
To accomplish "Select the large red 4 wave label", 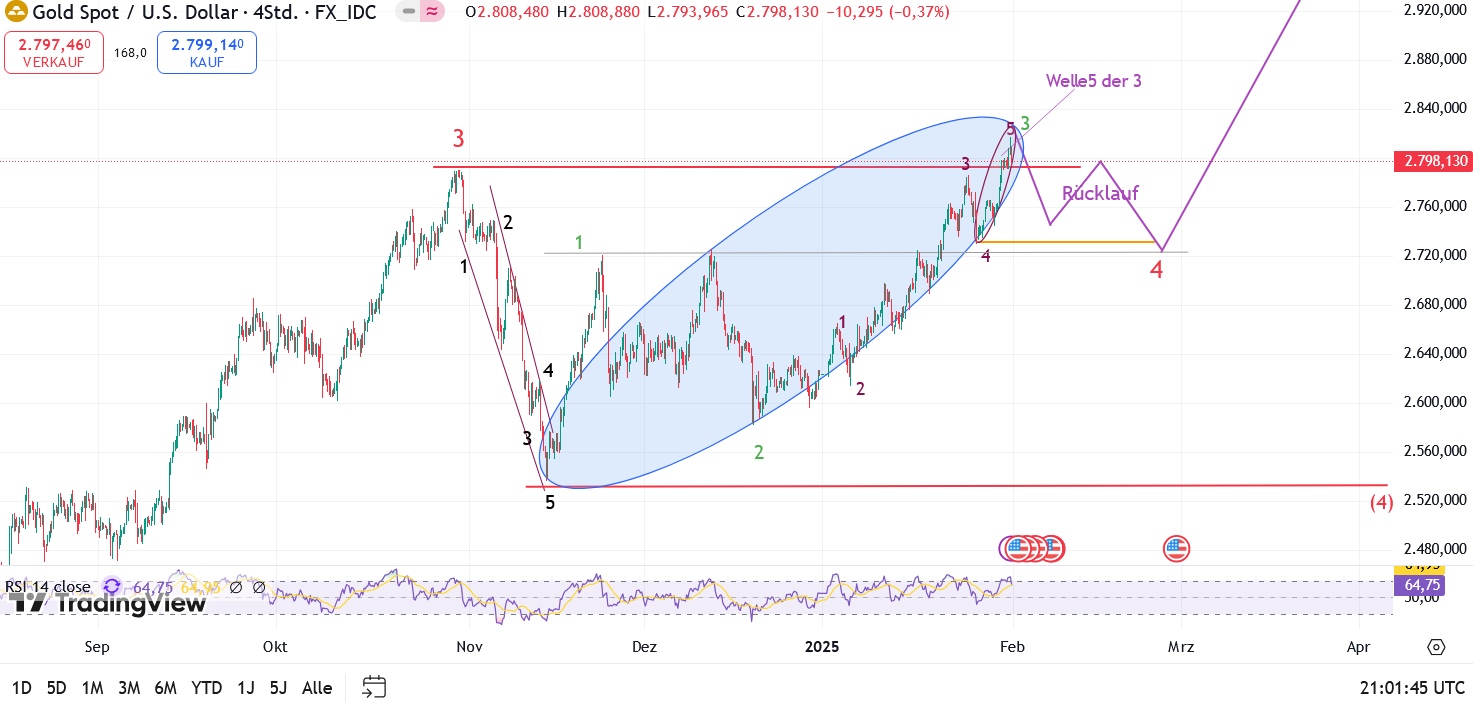I will [1156, 270].
